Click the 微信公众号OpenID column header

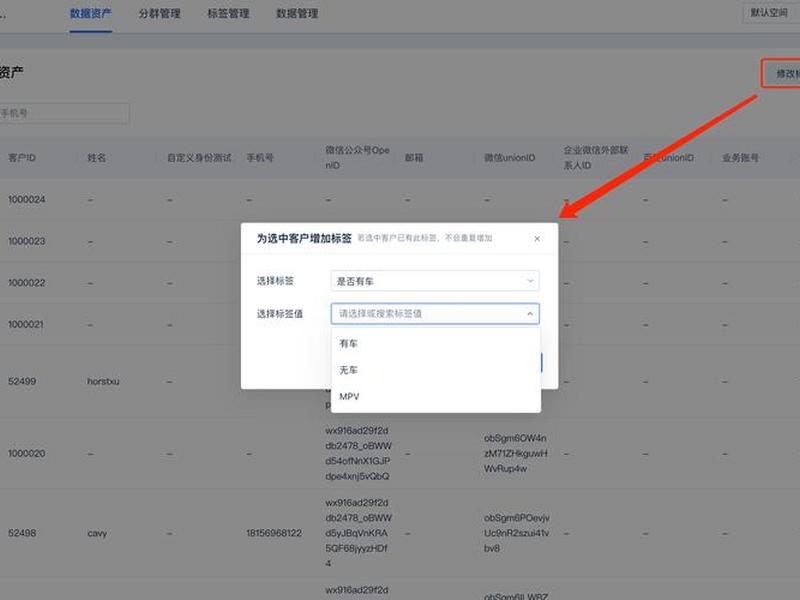coord(358,158)
